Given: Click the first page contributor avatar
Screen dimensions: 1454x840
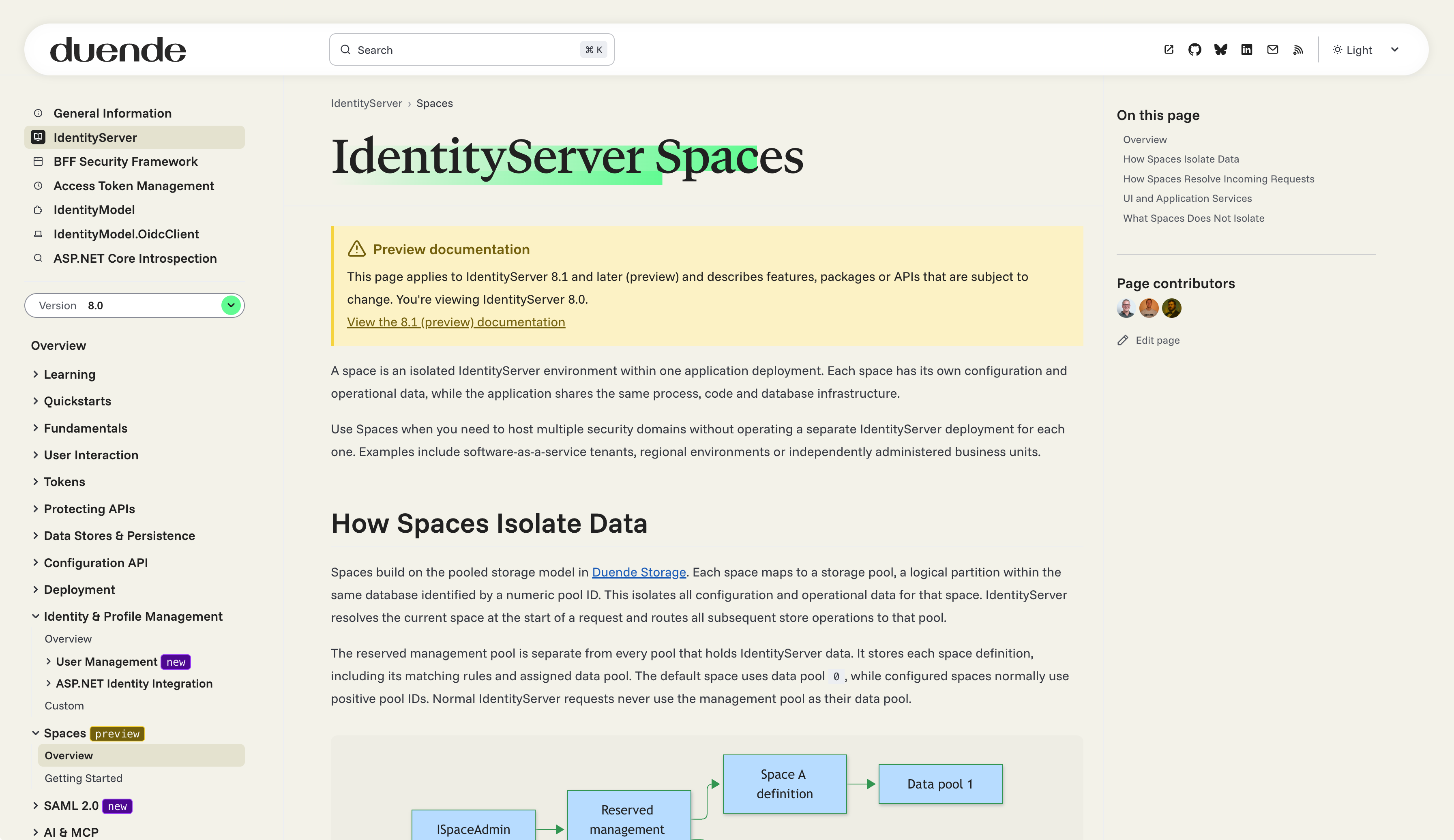Looking at the screenshot, I should (1126, 308).
